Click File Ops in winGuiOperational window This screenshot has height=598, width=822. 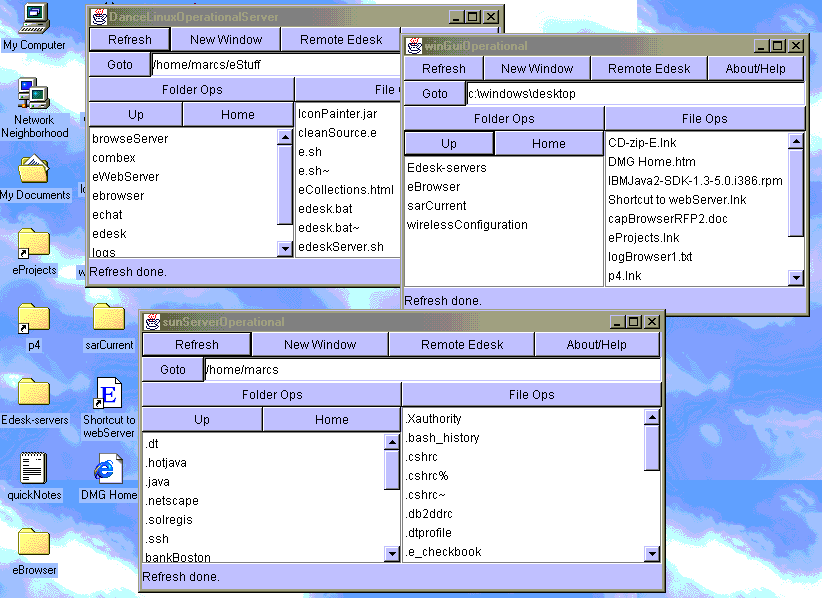(704, 119)
